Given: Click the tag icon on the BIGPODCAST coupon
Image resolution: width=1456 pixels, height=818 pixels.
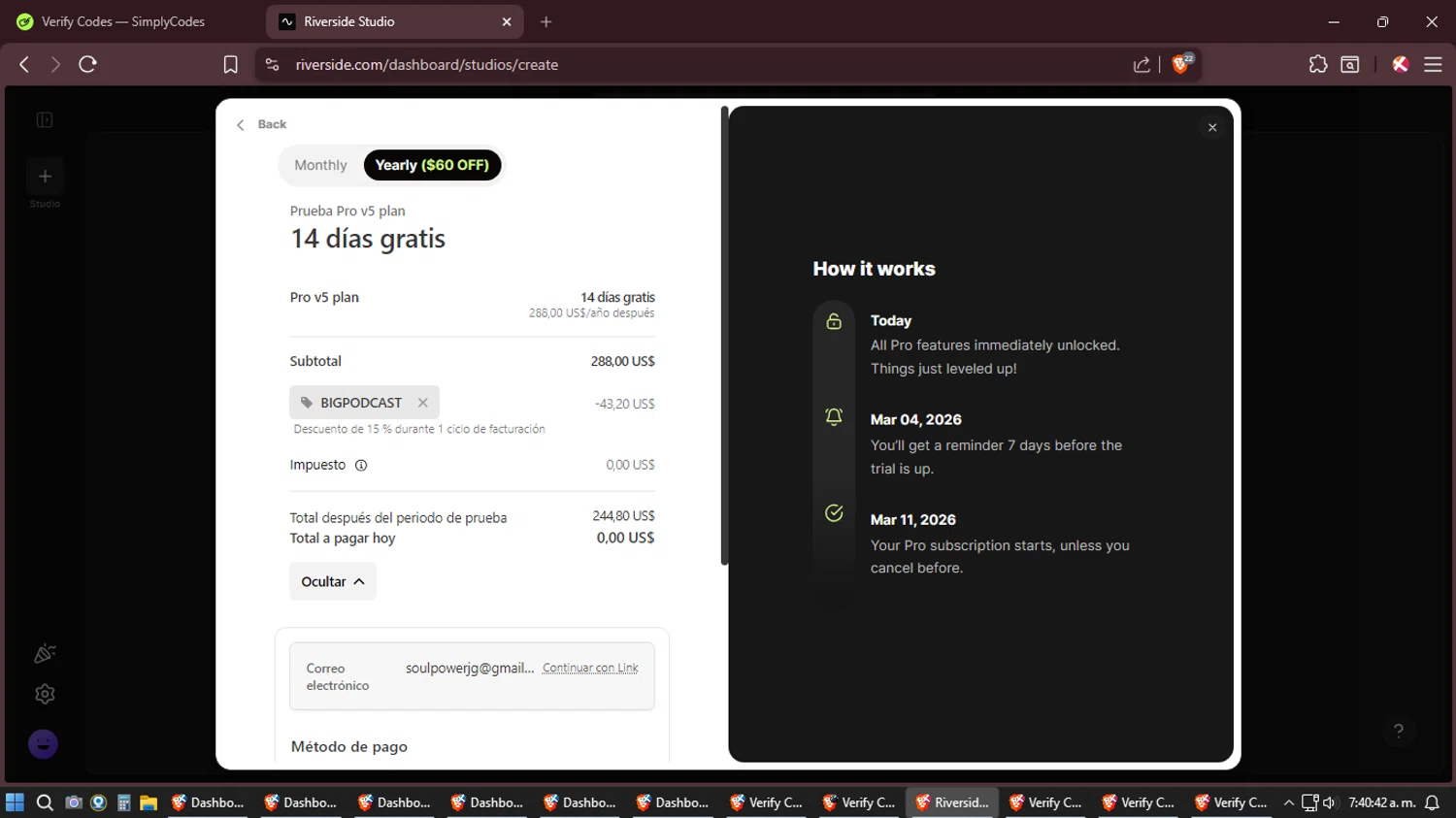Looking at the screenshot, I should (x=307, y=403).
